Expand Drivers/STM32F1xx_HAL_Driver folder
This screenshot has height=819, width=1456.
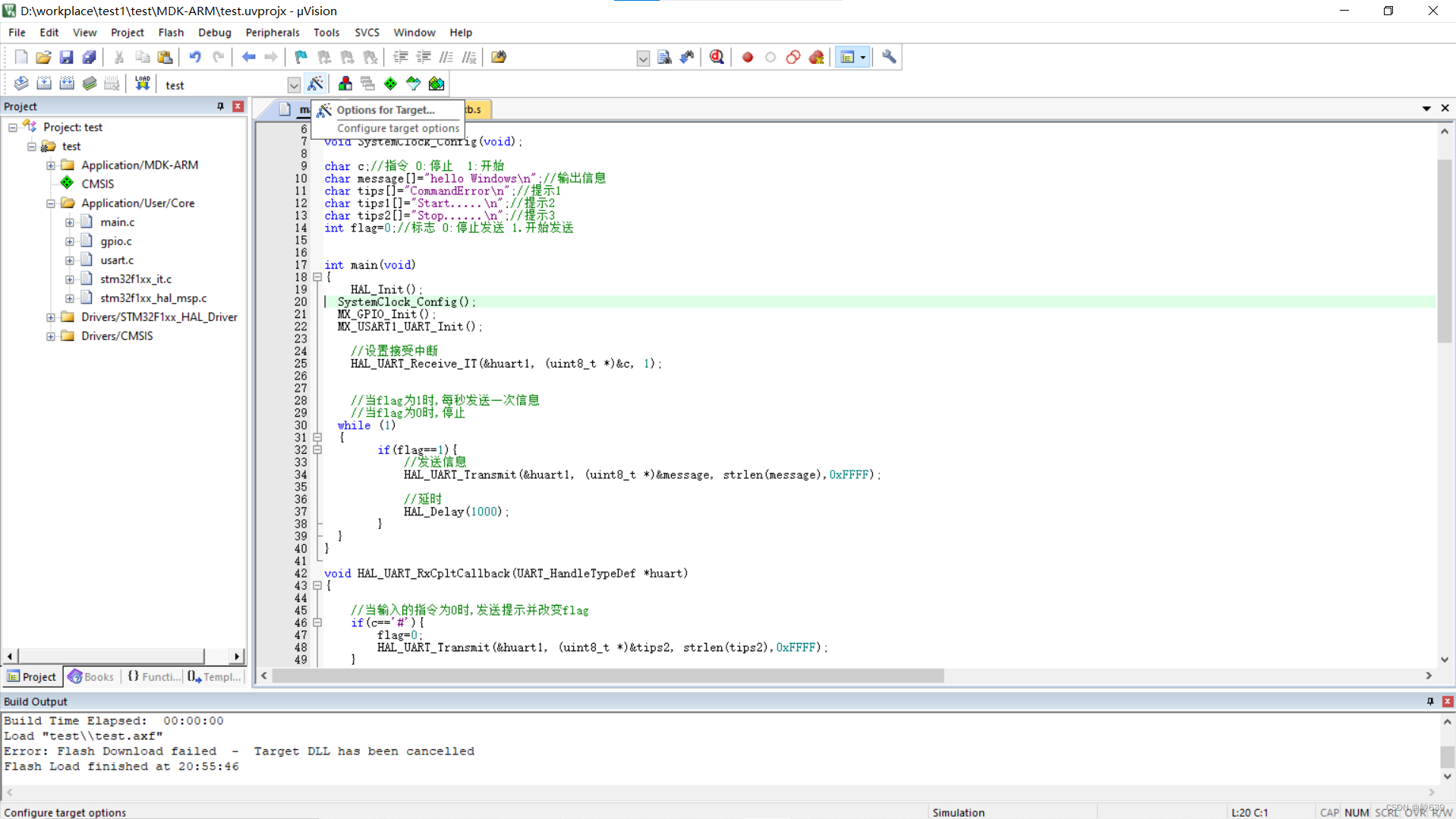[51, 317]
